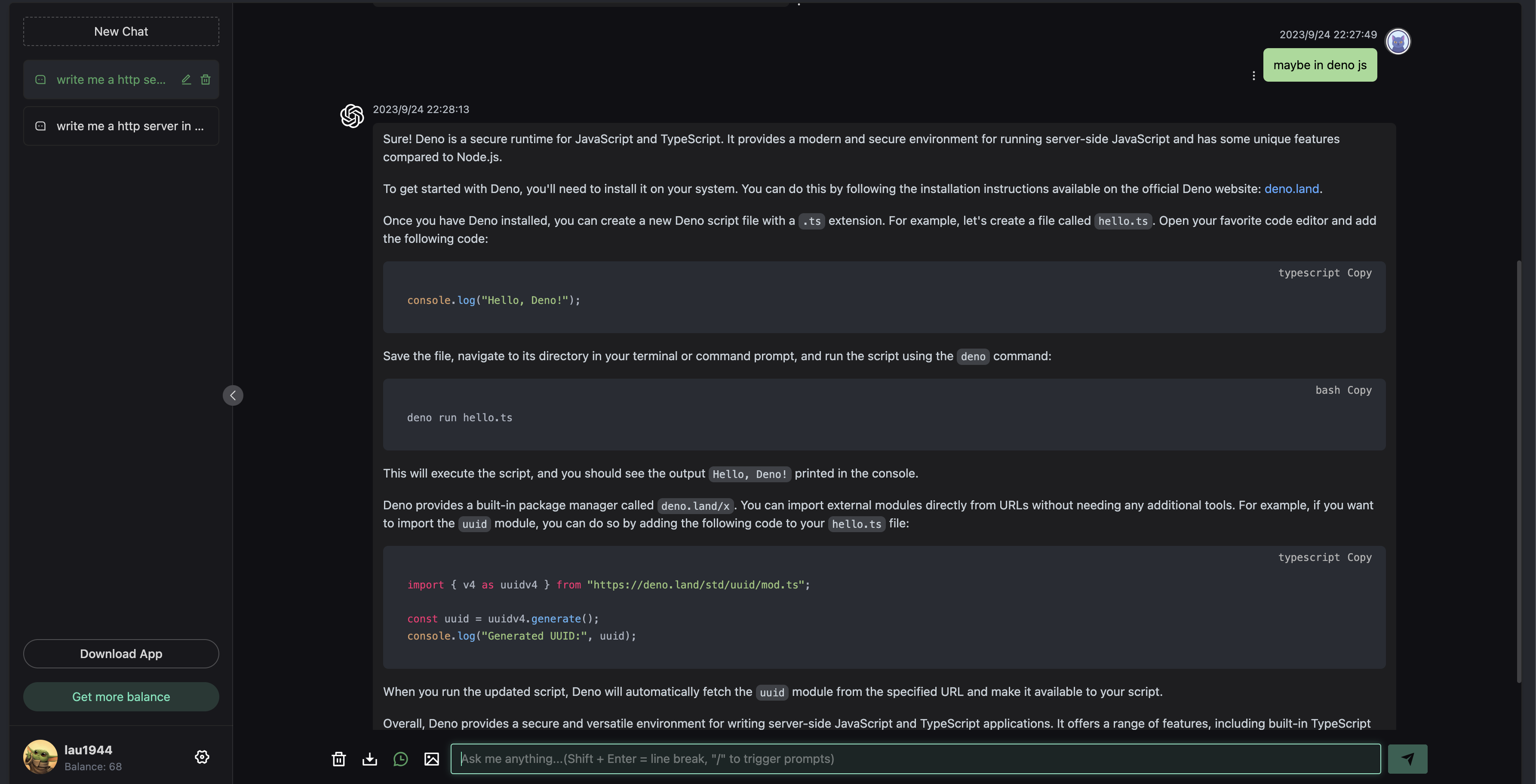Clear chat with the trash icon near input
The image size is (1536, 784).
coord(339,759)
